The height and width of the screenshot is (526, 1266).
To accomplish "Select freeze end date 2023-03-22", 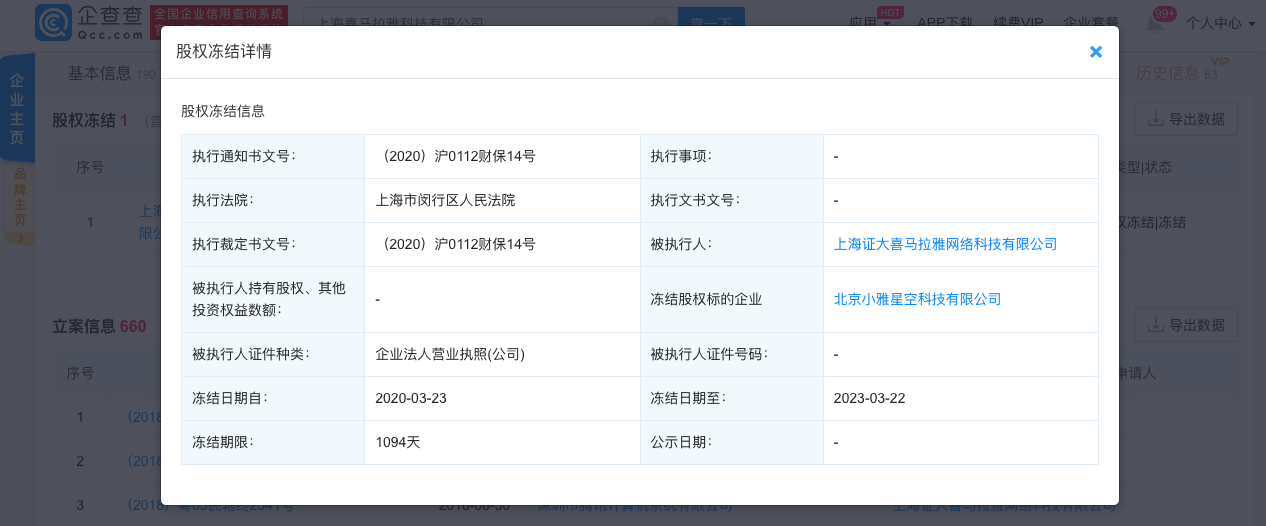I will pyautogui.click(x=869, y=398).
